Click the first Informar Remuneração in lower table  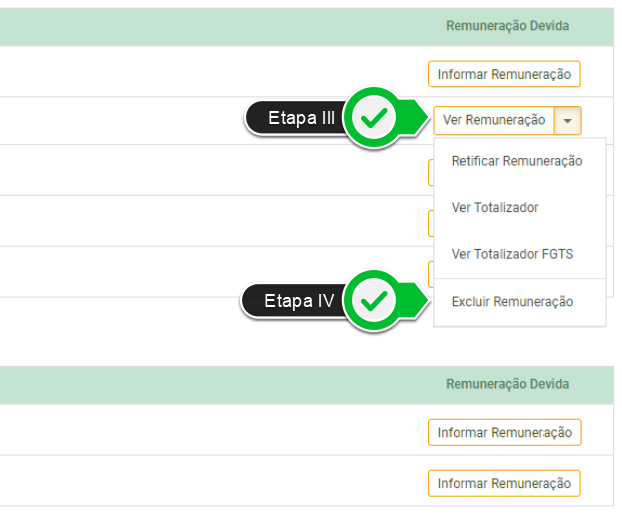[x=504, y=433]
